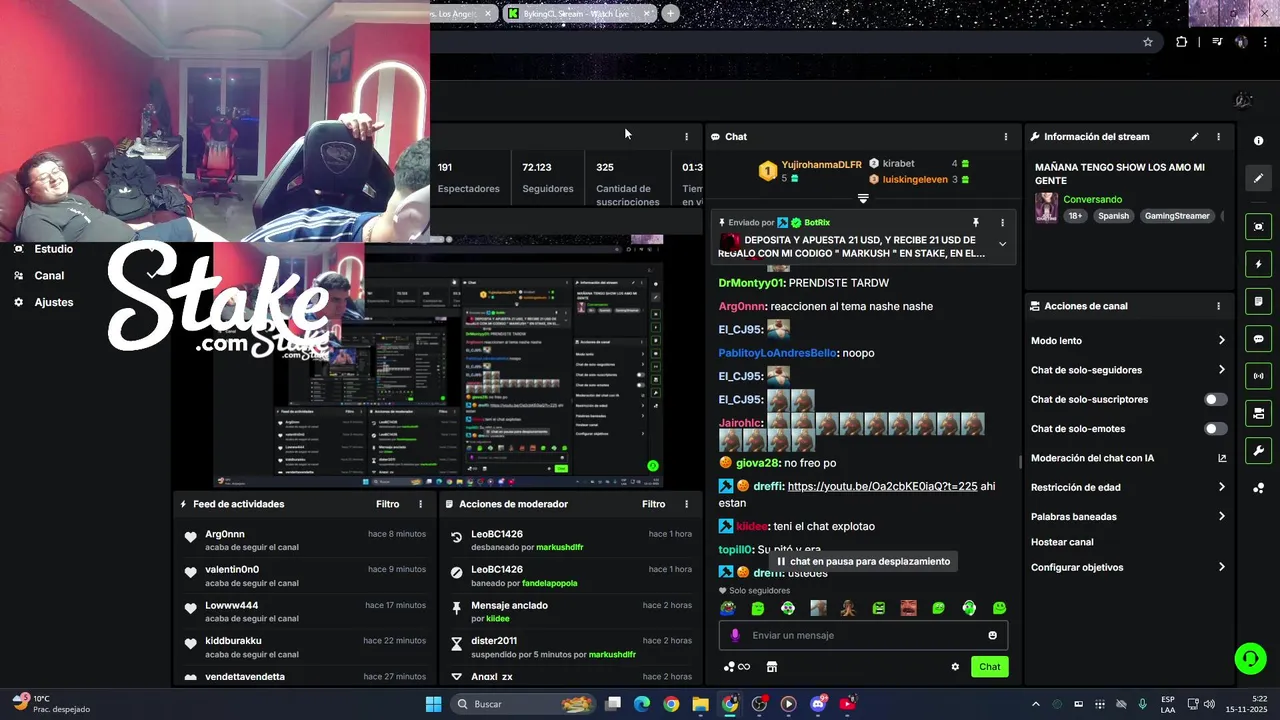Click username PablitoyLoAndresBello in chat
Image resolution: width=1280 pixels, height=720 pixels.
[777, 353]
